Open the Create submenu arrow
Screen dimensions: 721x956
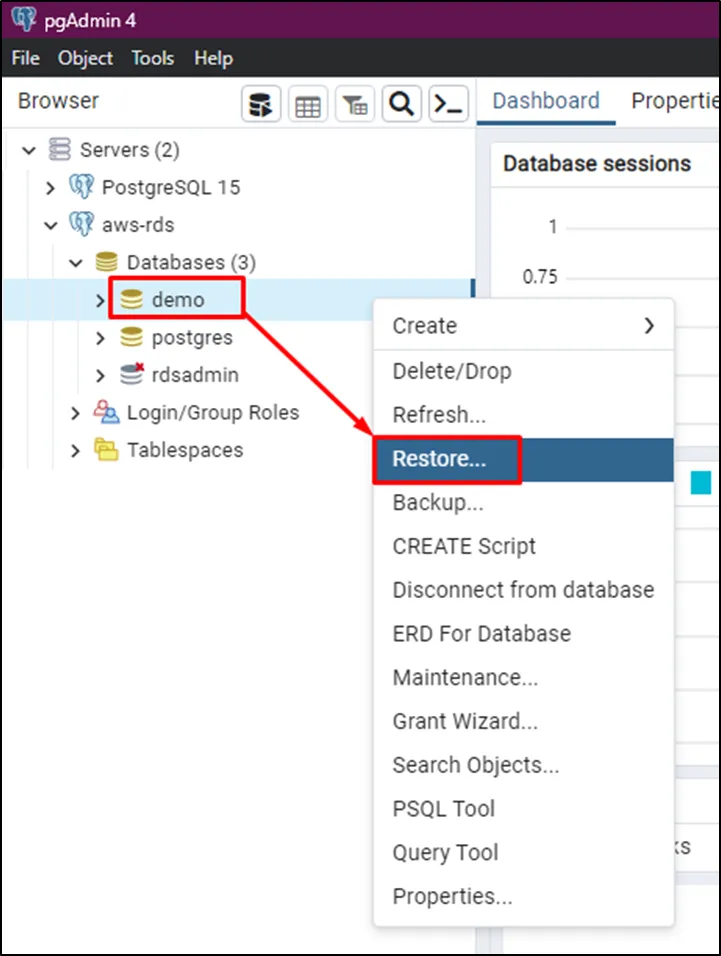649,326
